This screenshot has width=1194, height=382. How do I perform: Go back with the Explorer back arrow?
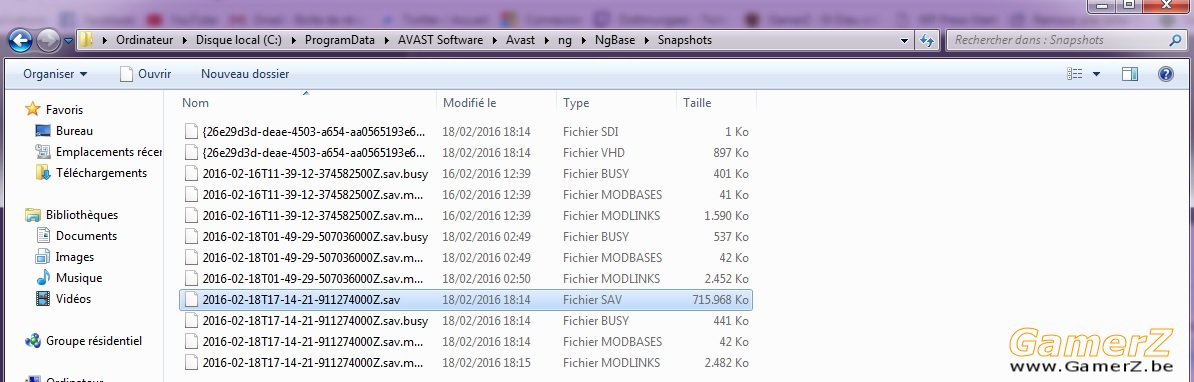(x=21, y=40)
